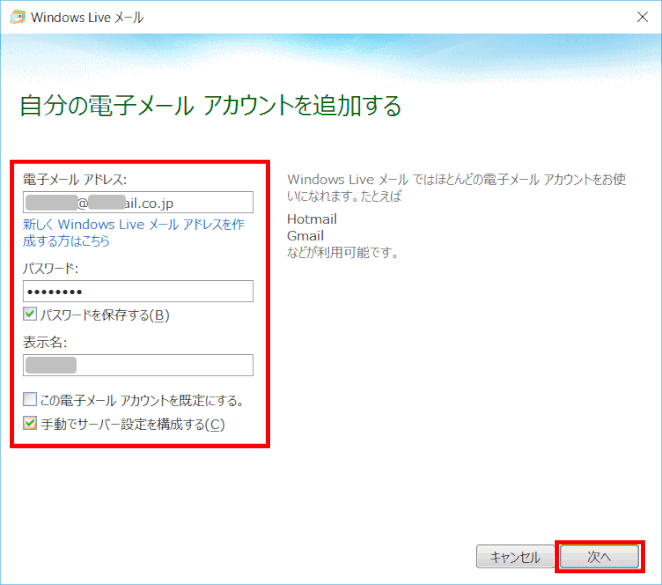Toggle 手動でサーバー設定を構成する checkbox
Screen dimensions: 662x585
(30, 423)
